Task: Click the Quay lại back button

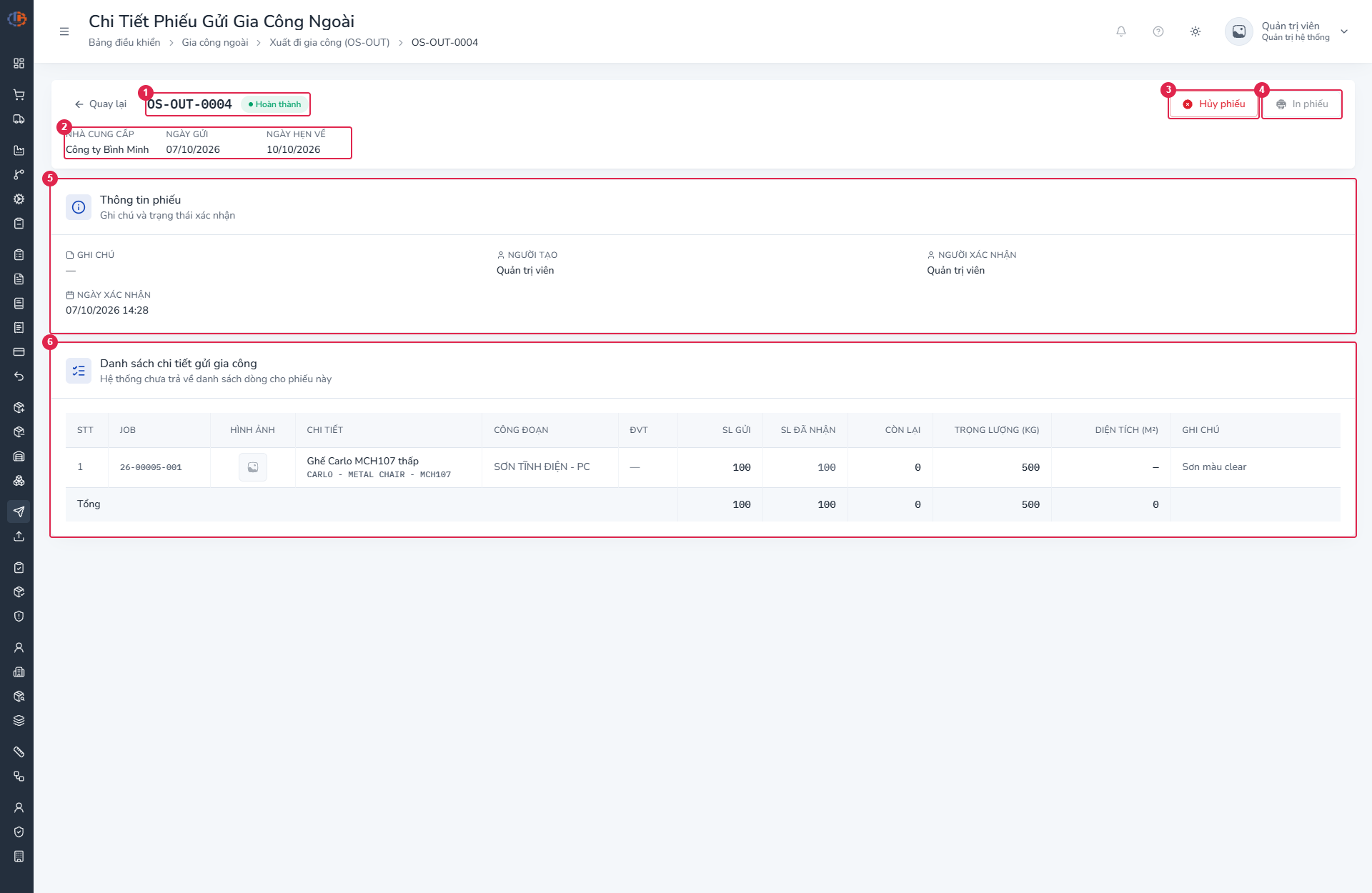Action: click(101, 104)
